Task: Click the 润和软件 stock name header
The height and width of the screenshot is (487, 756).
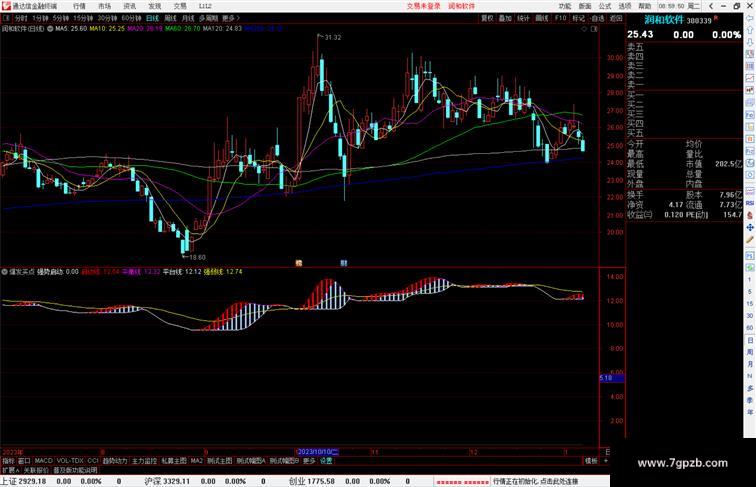Action: 664,20
